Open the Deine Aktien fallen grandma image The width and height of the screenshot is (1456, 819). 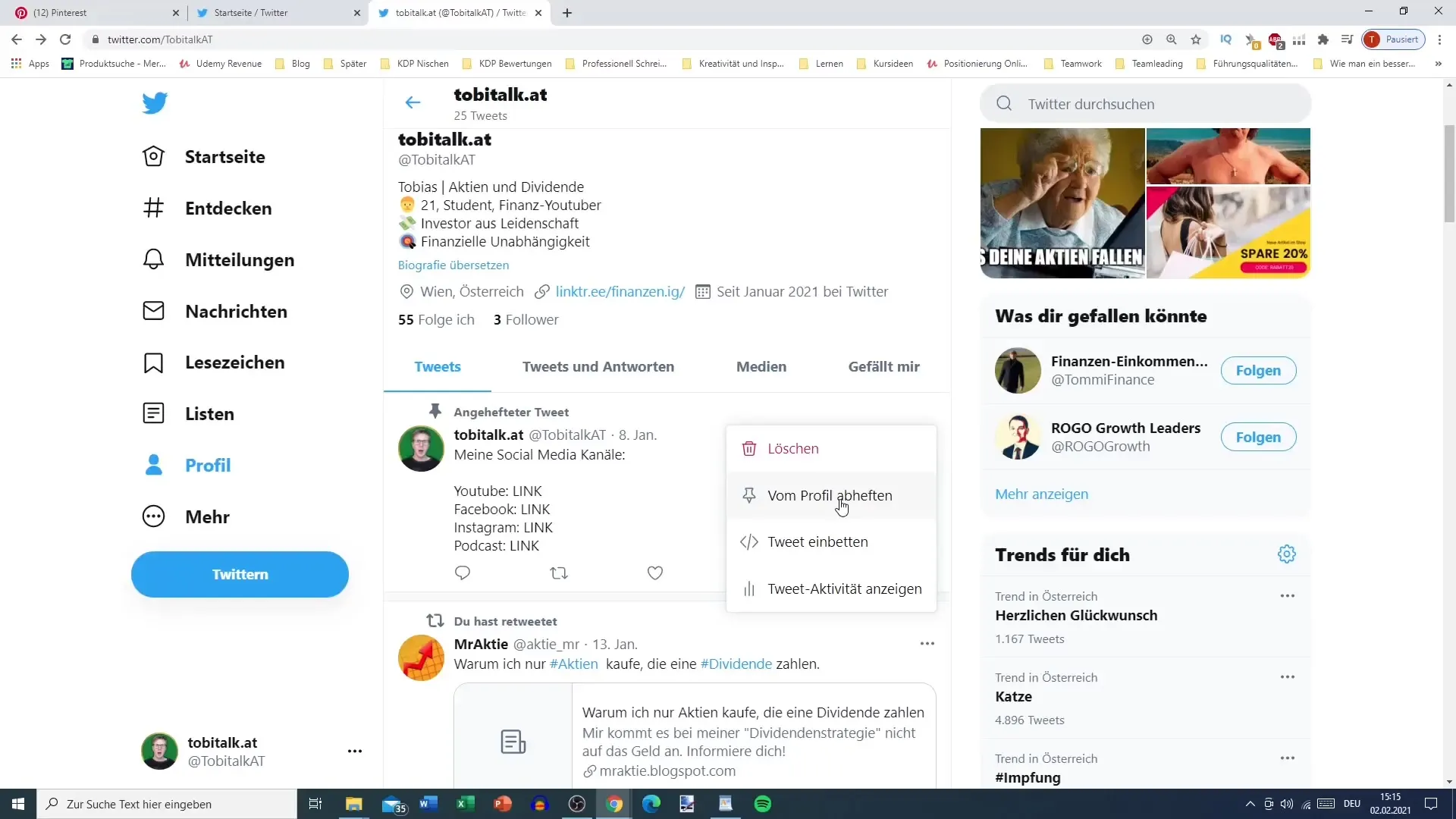click(1062, 202)
